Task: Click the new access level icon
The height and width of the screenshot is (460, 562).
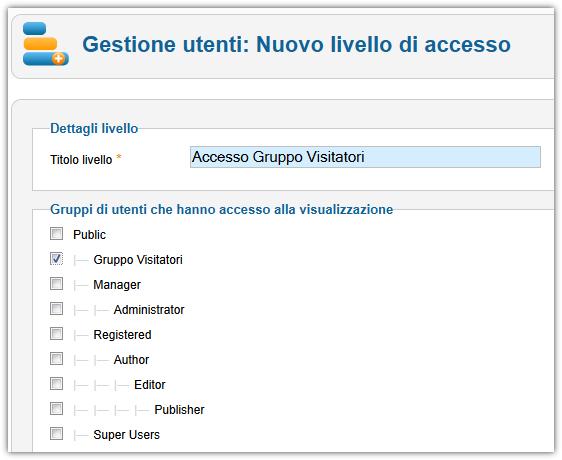Action: [x=46, y=44]
